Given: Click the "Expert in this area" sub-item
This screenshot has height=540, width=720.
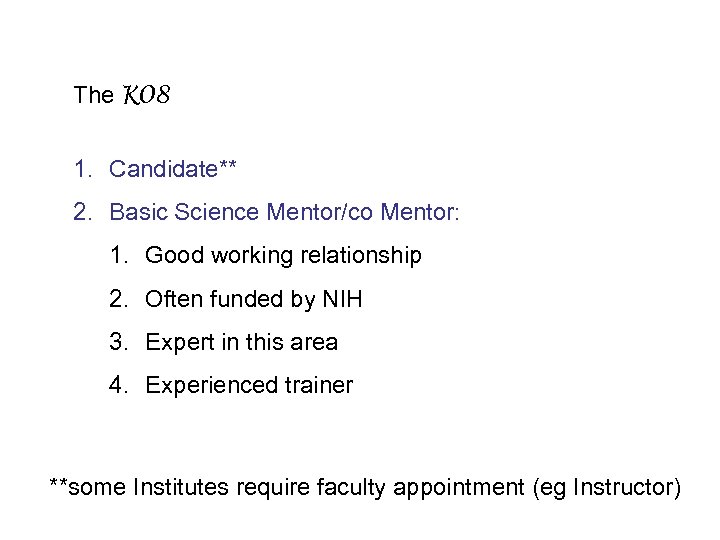Looking at the screenshot, I should coord(241,342).
